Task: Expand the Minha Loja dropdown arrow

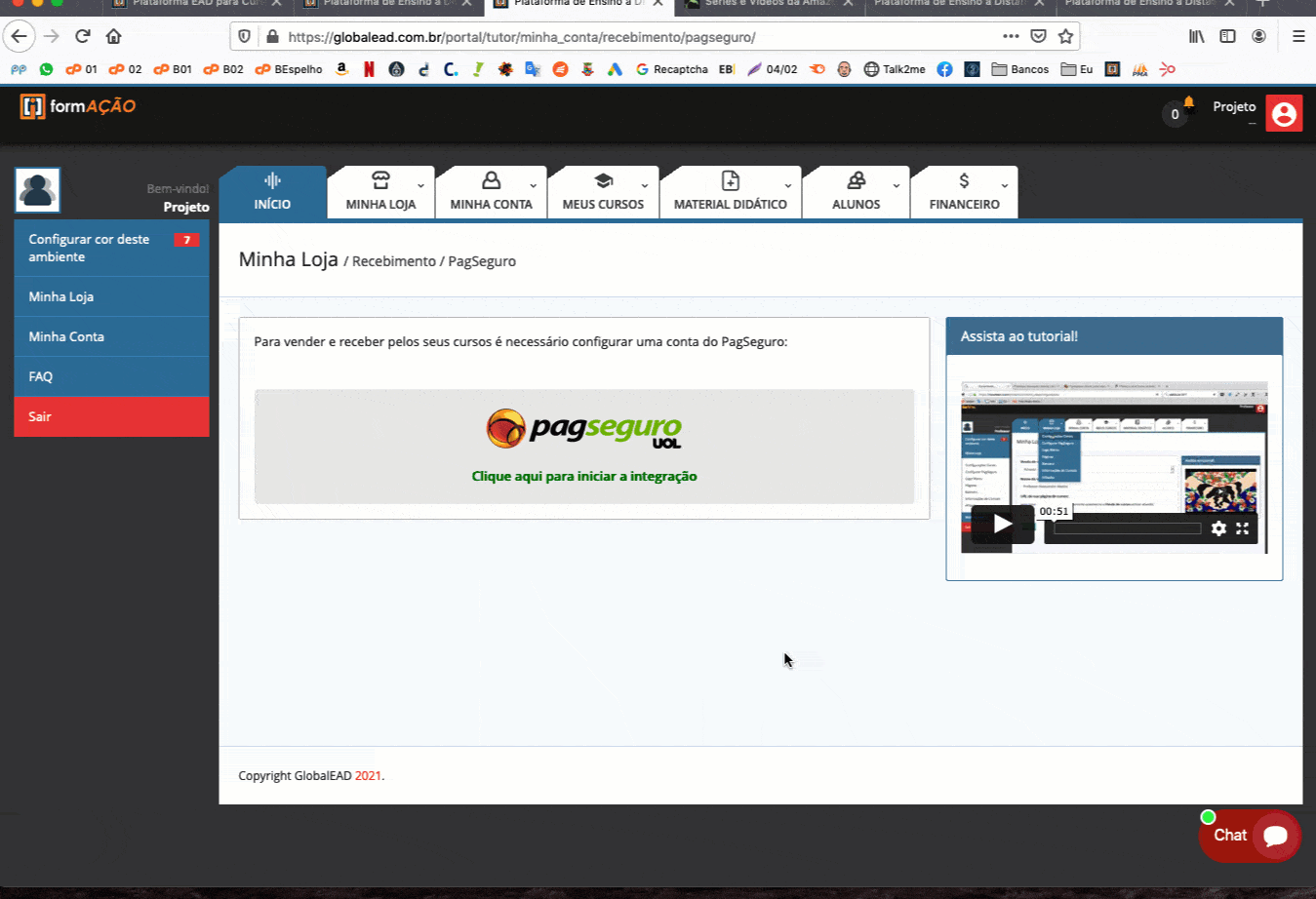Action: pyautogui.click(x=420, y=185)
